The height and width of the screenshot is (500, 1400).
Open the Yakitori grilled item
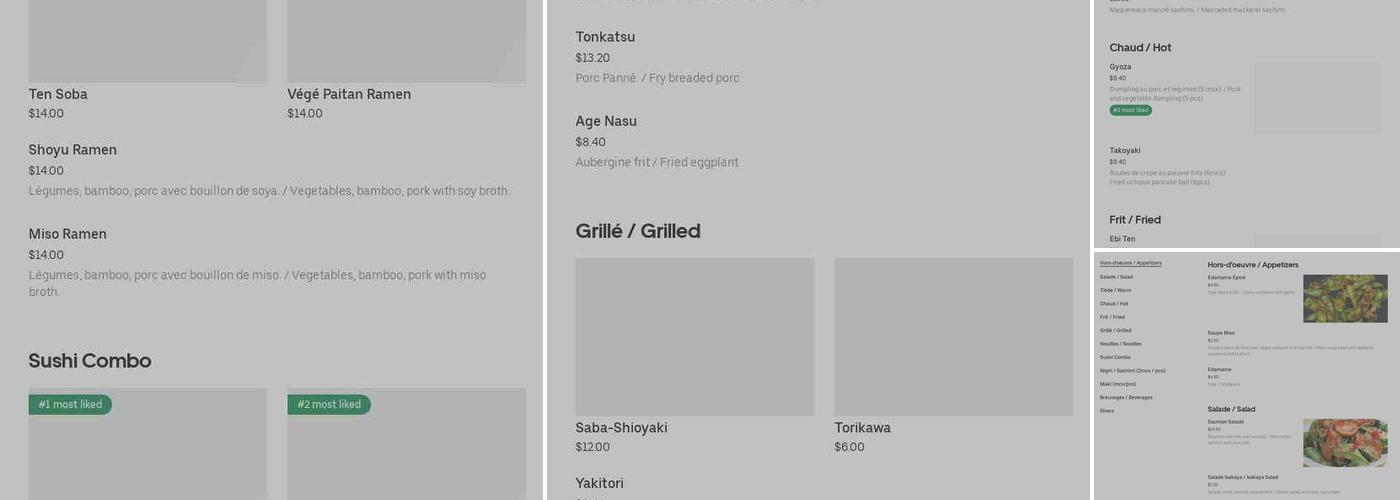pos(599,484)
